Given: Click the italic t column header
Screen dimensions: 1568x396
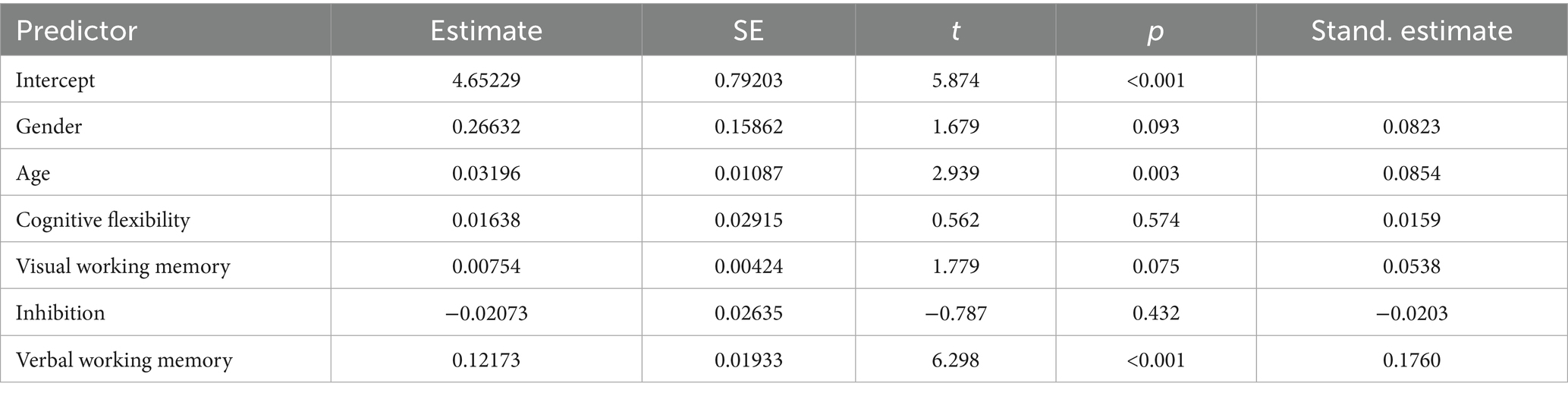Looking at the screenshot, I should 955,30.
